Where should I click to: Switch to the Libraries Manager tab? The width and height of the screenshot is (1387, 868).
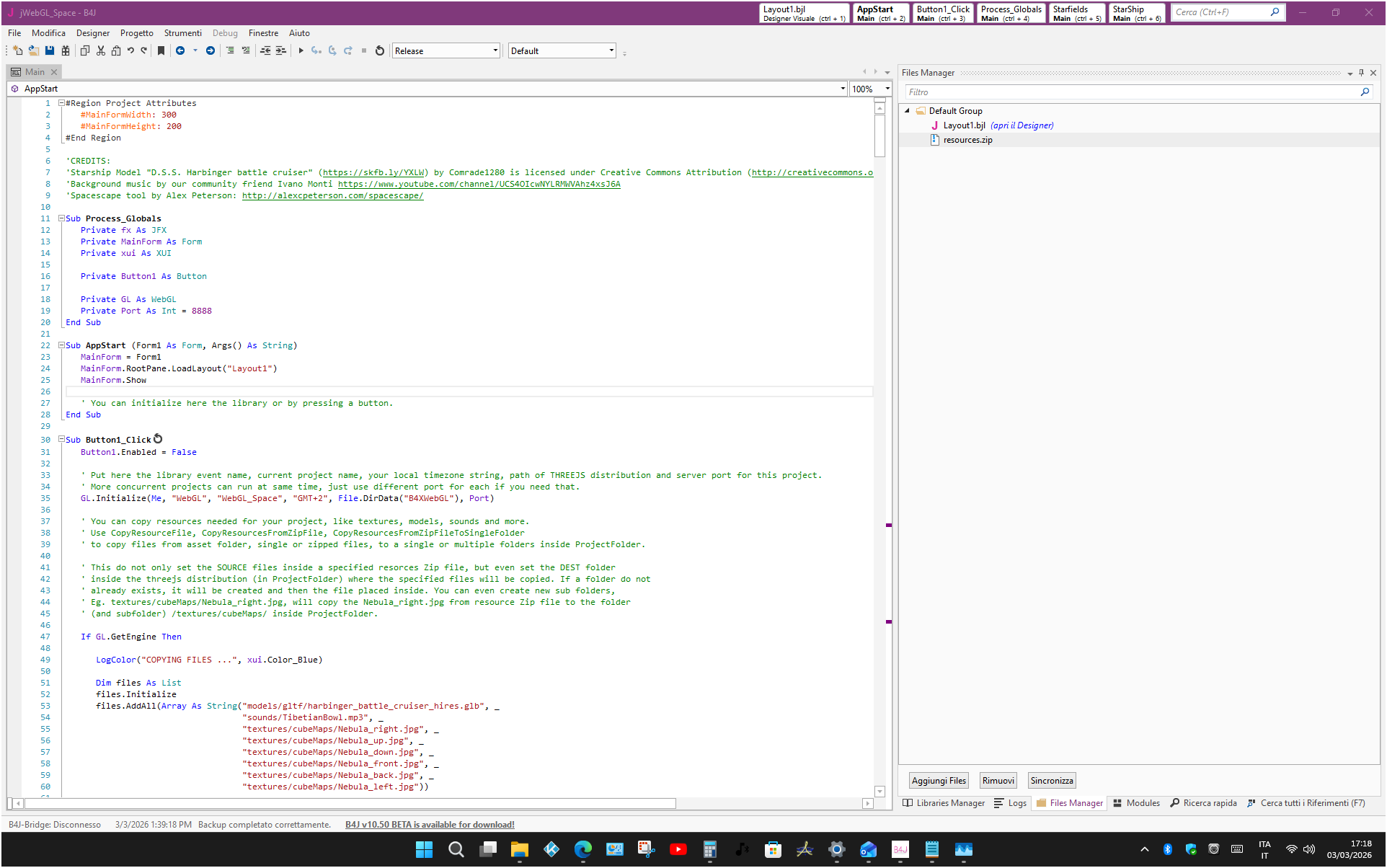coord(944,803)
